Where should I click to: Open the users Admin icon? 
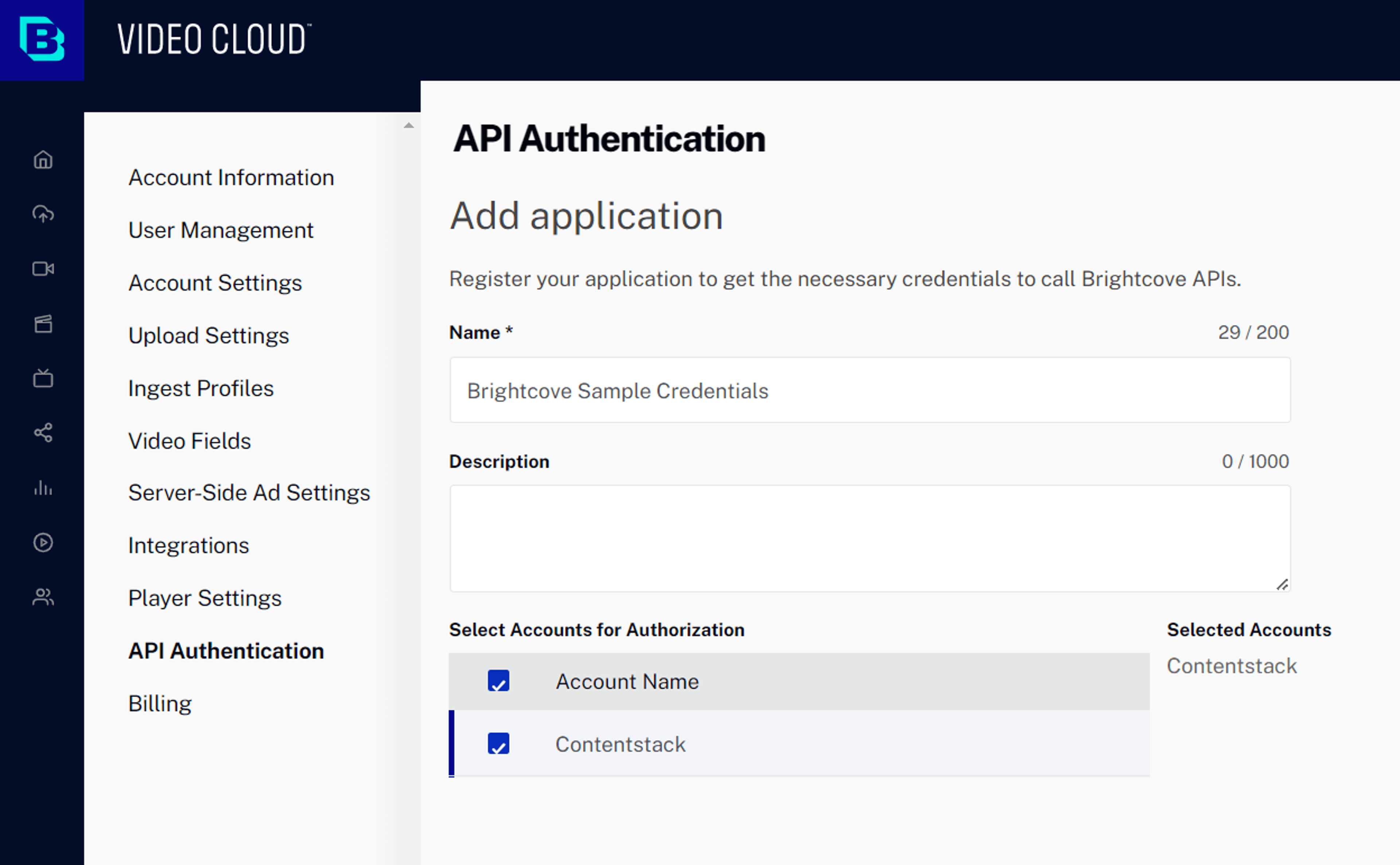[x=43, y=597]
